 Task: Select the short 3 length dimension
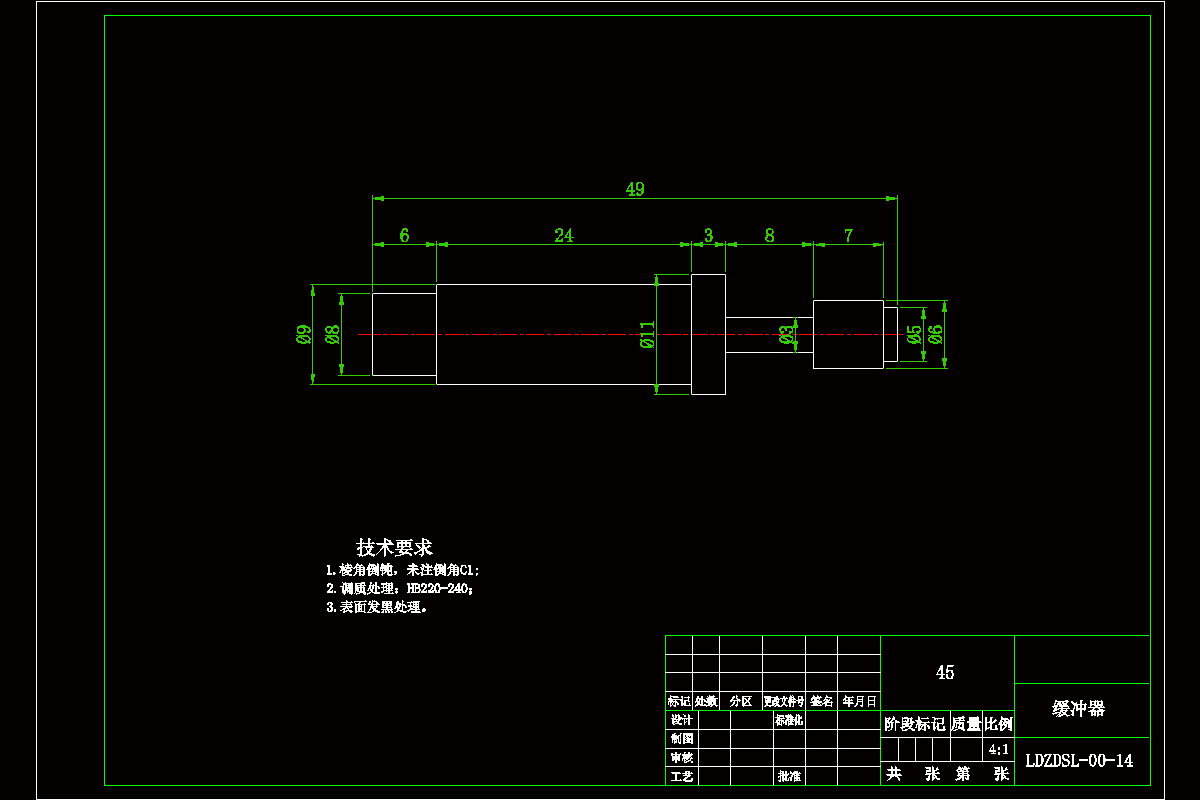pyautogui.click(x=708, y=235)
